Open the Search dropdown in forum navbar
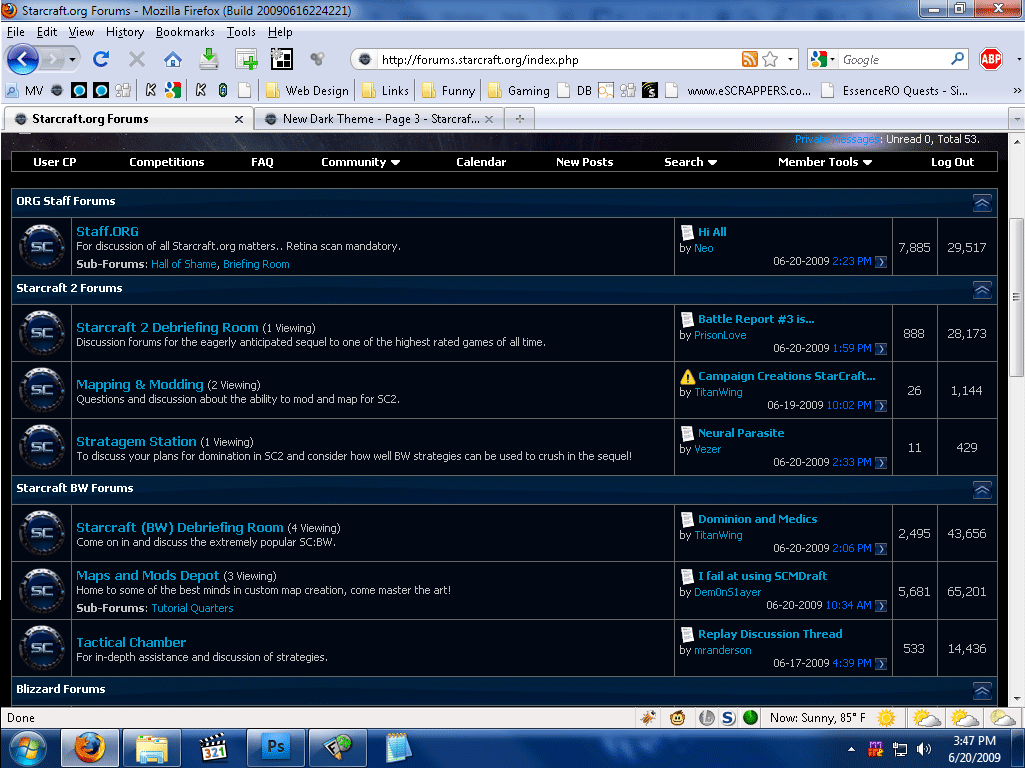The image size is (1025, 768). click(x=690, y=162)
